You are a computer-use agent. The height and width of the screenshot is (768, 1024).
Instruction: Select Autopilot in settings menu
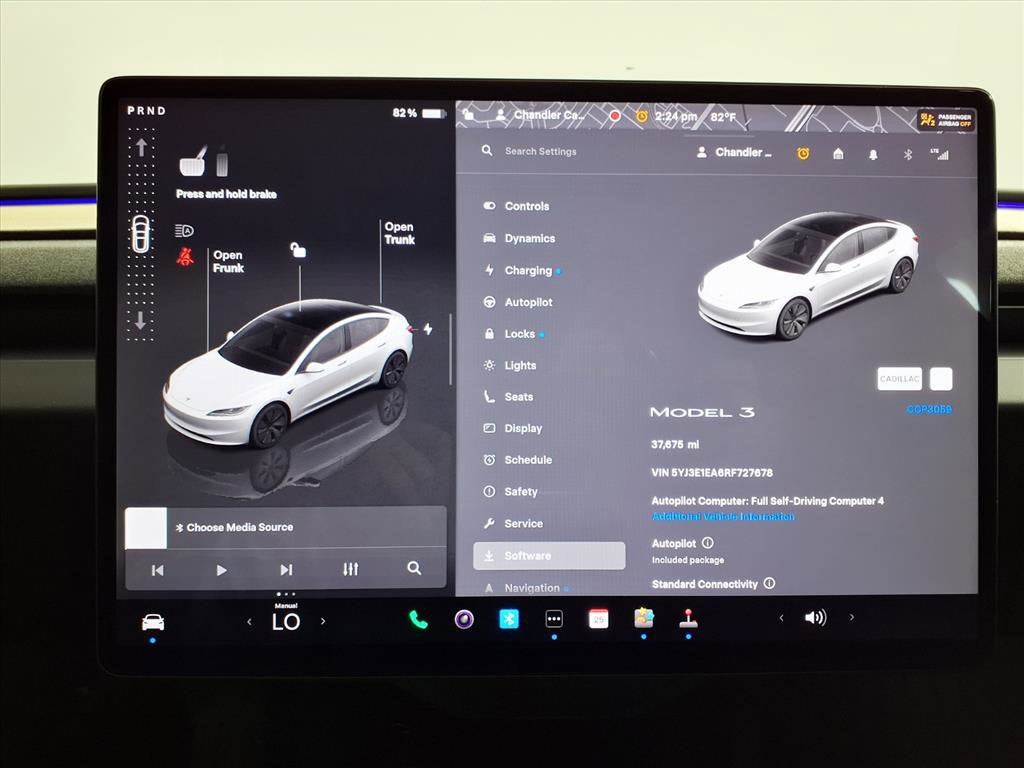point(528,302)
